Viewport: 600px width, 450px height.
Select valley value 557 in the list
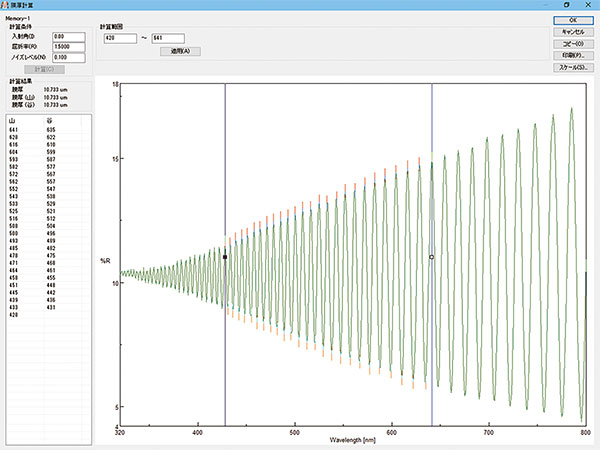[51, 182]
